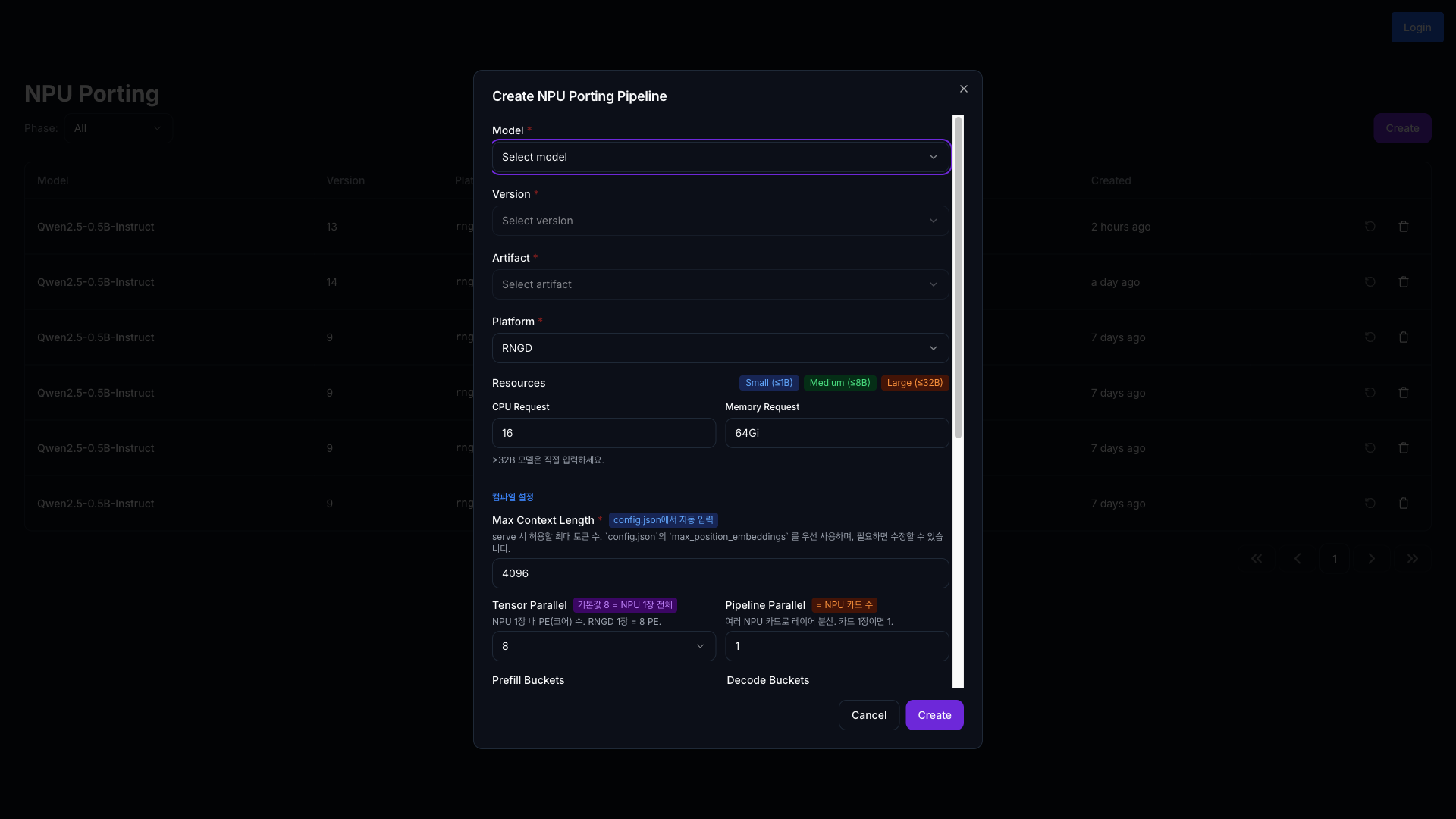
Task: Click trash icon for version 13 row
Action: (x=1403, y=227)
